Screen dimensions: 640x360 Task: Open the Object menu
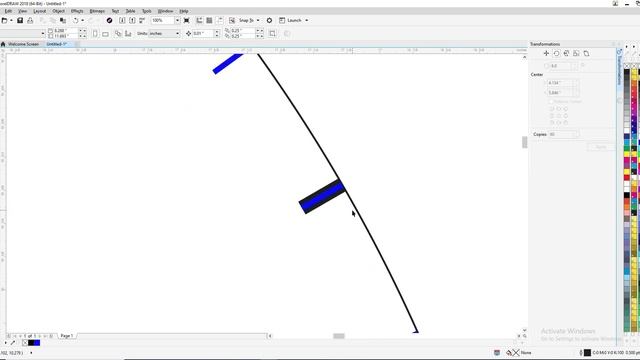(x=58, y=11)
